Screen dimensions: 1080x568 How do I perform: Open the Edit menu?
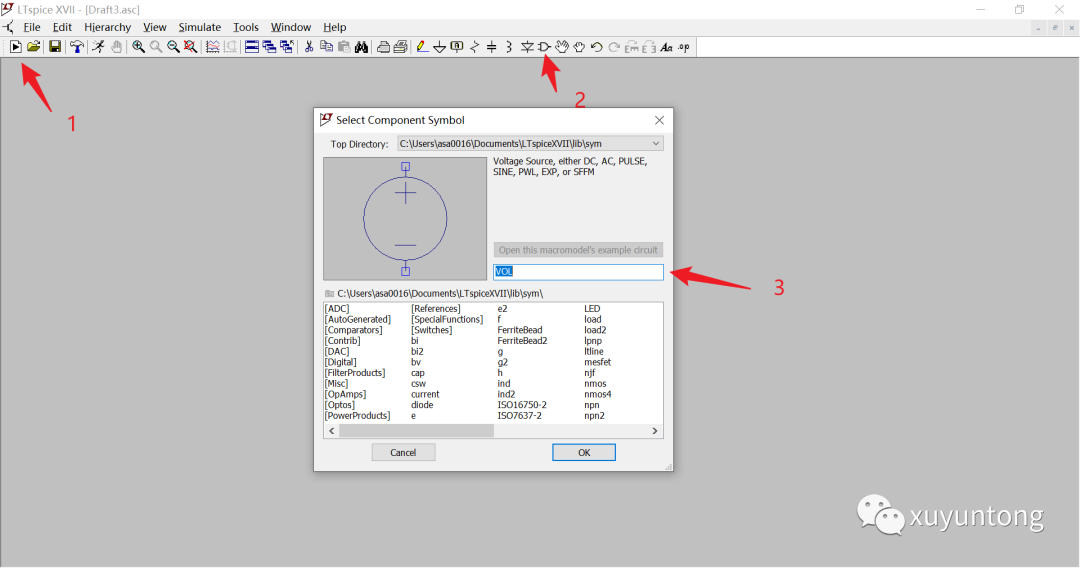(x=62, y=28)
